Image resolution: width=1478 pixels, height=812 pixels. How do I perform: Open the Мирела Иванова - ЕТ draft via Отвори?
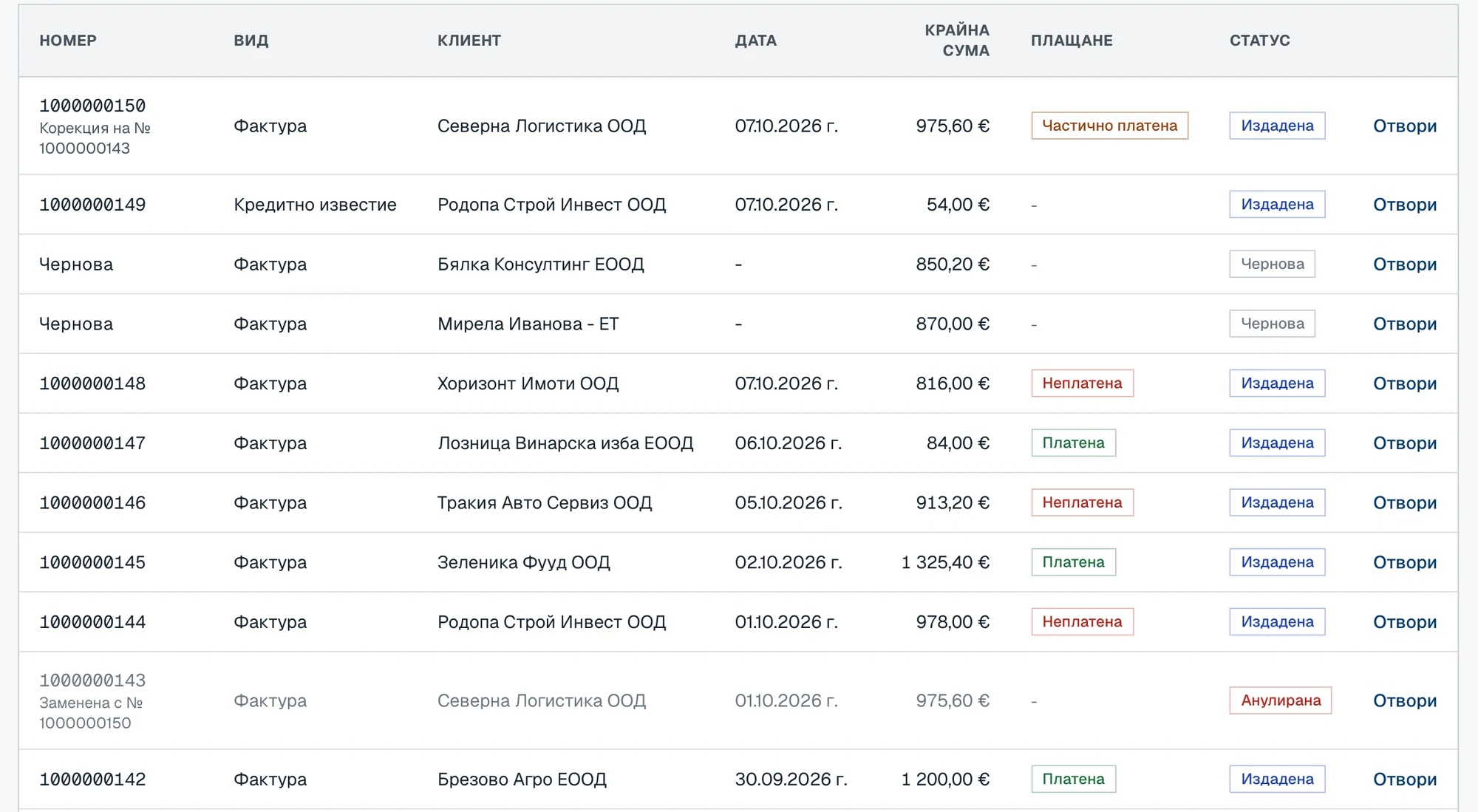point(1405,324)
